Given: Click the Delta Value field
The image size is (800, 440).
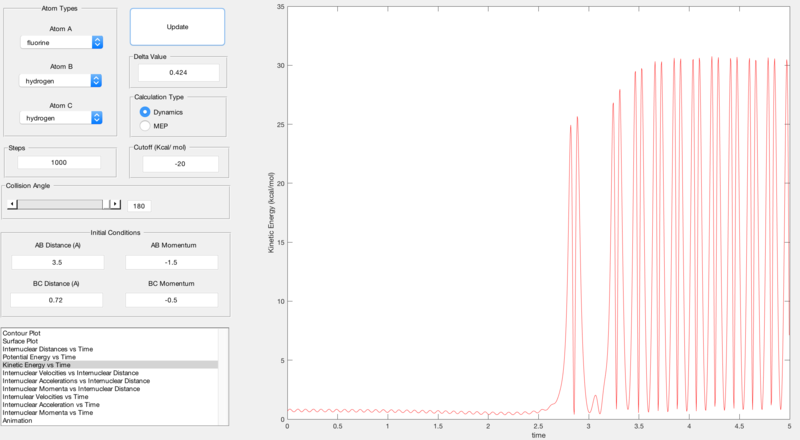Looking at the screenshot, I should (x=179, y=72).
